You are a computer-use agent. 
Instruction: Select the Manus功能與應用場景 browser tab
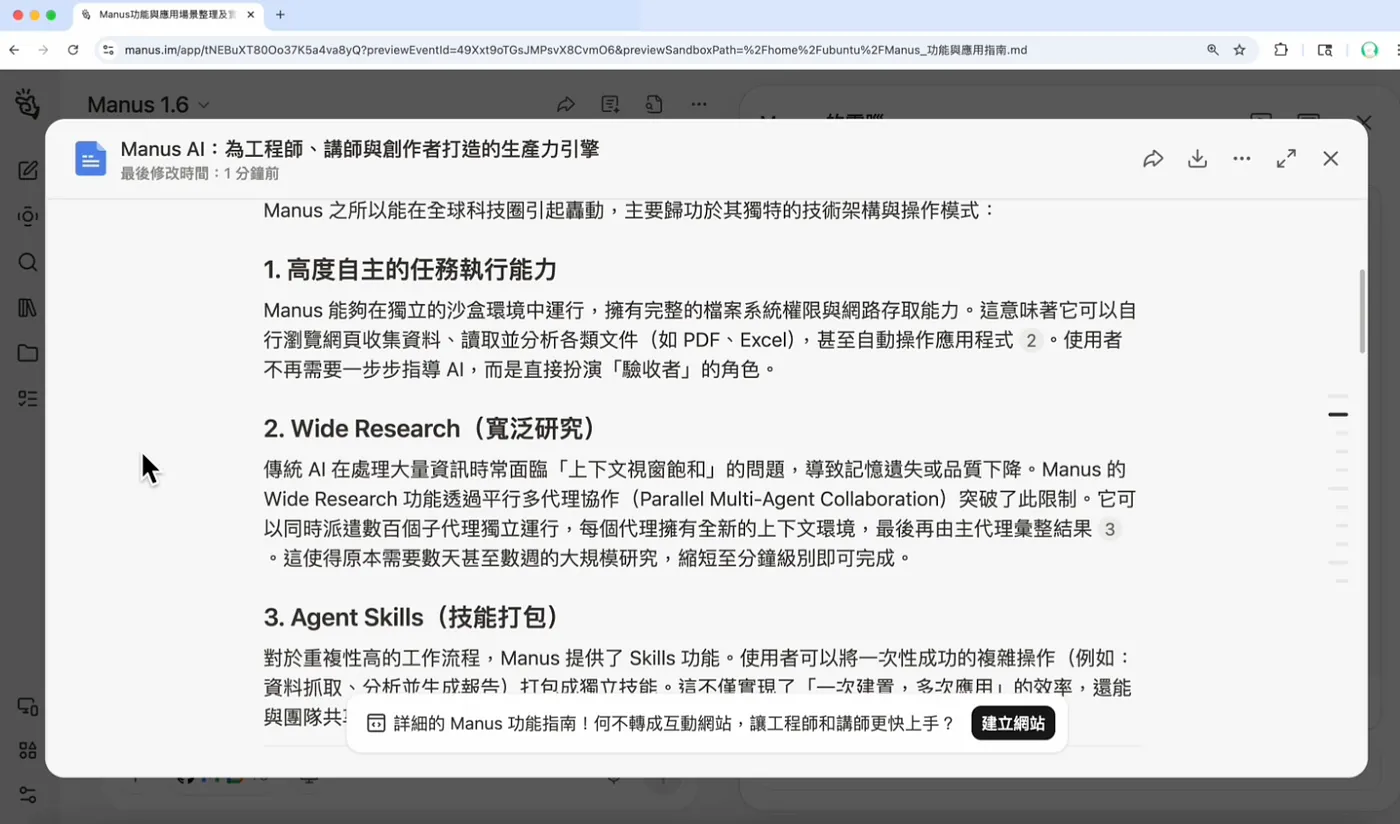click(165, 15)
